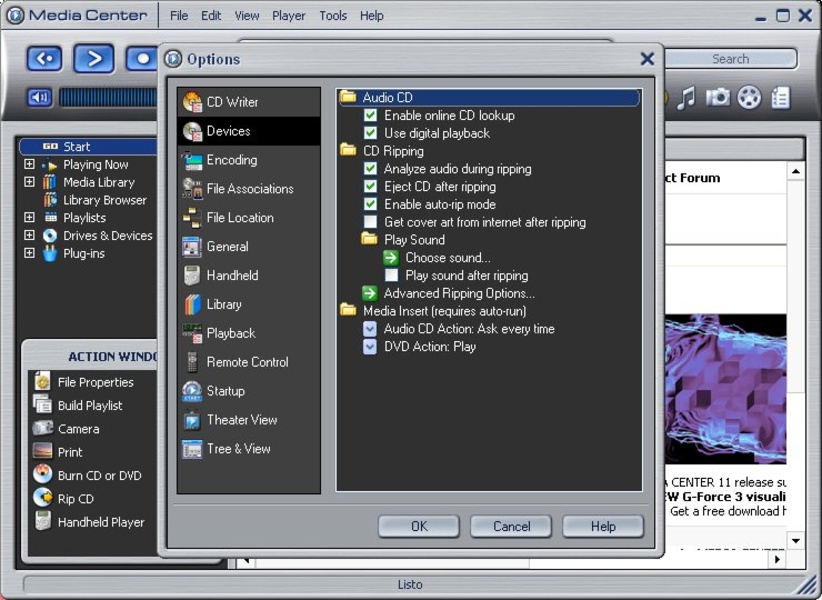Viewport: 822px width, 600px height.
Task: Expand the Playing Now tree node
Action: [29, 165]
